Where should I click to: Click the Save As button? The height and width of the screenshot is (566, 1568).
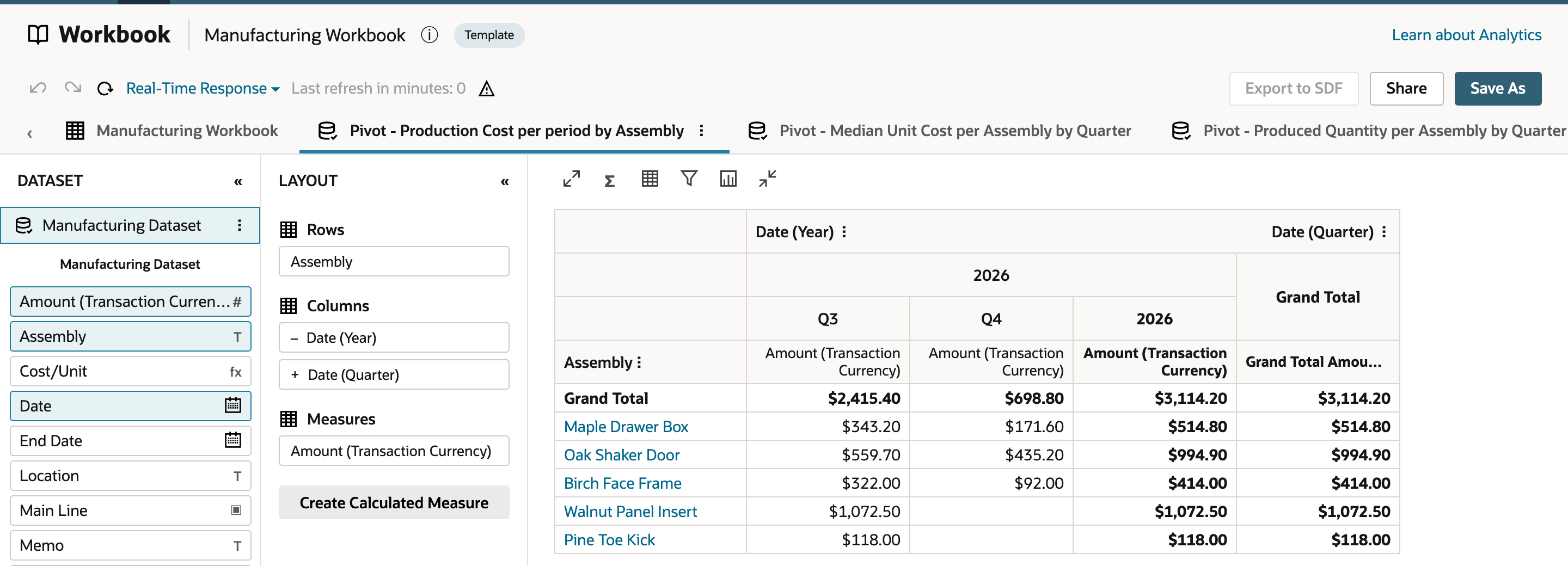1497,89
